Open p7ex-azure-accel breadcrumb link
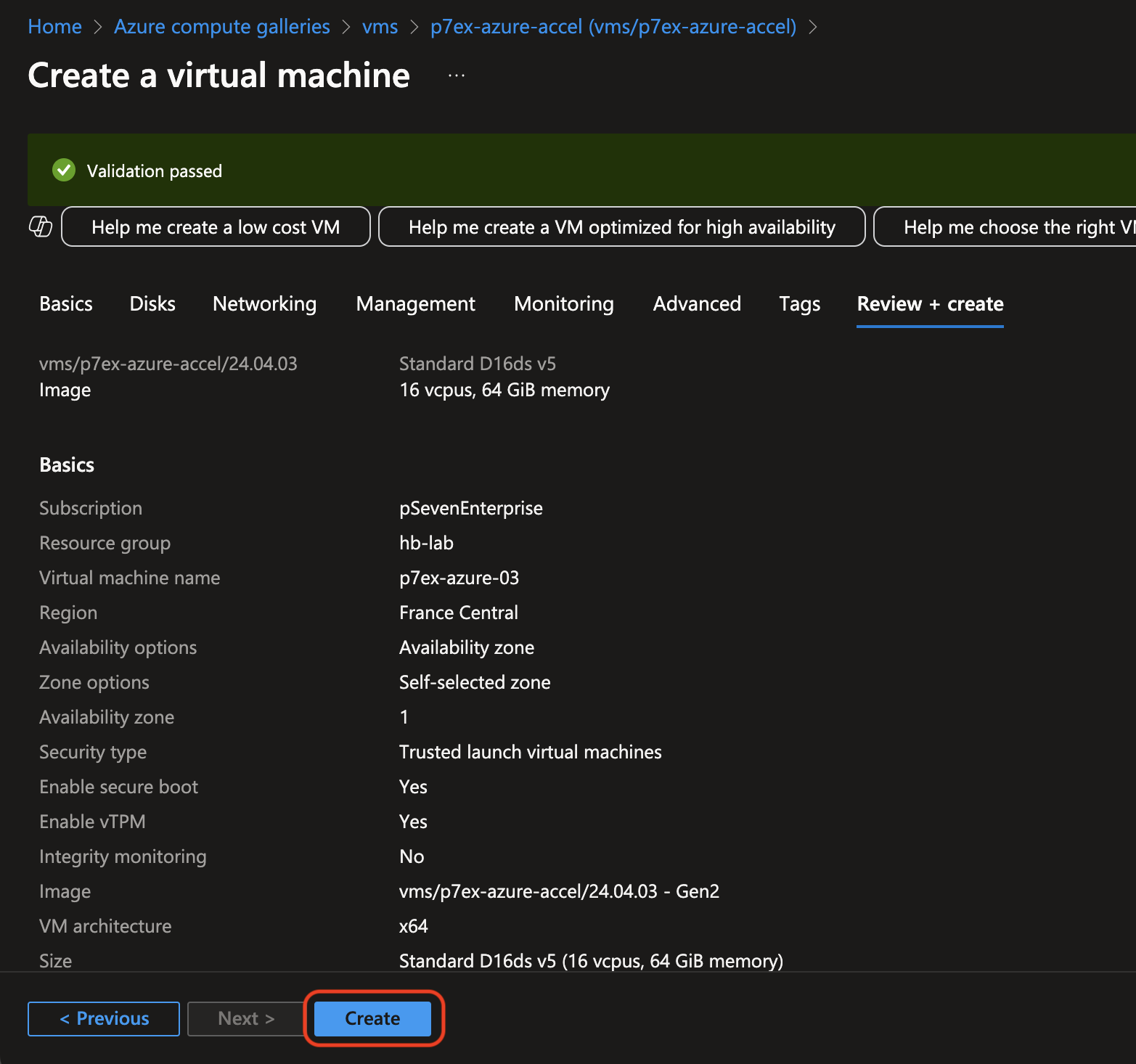 tap(613, 27)
